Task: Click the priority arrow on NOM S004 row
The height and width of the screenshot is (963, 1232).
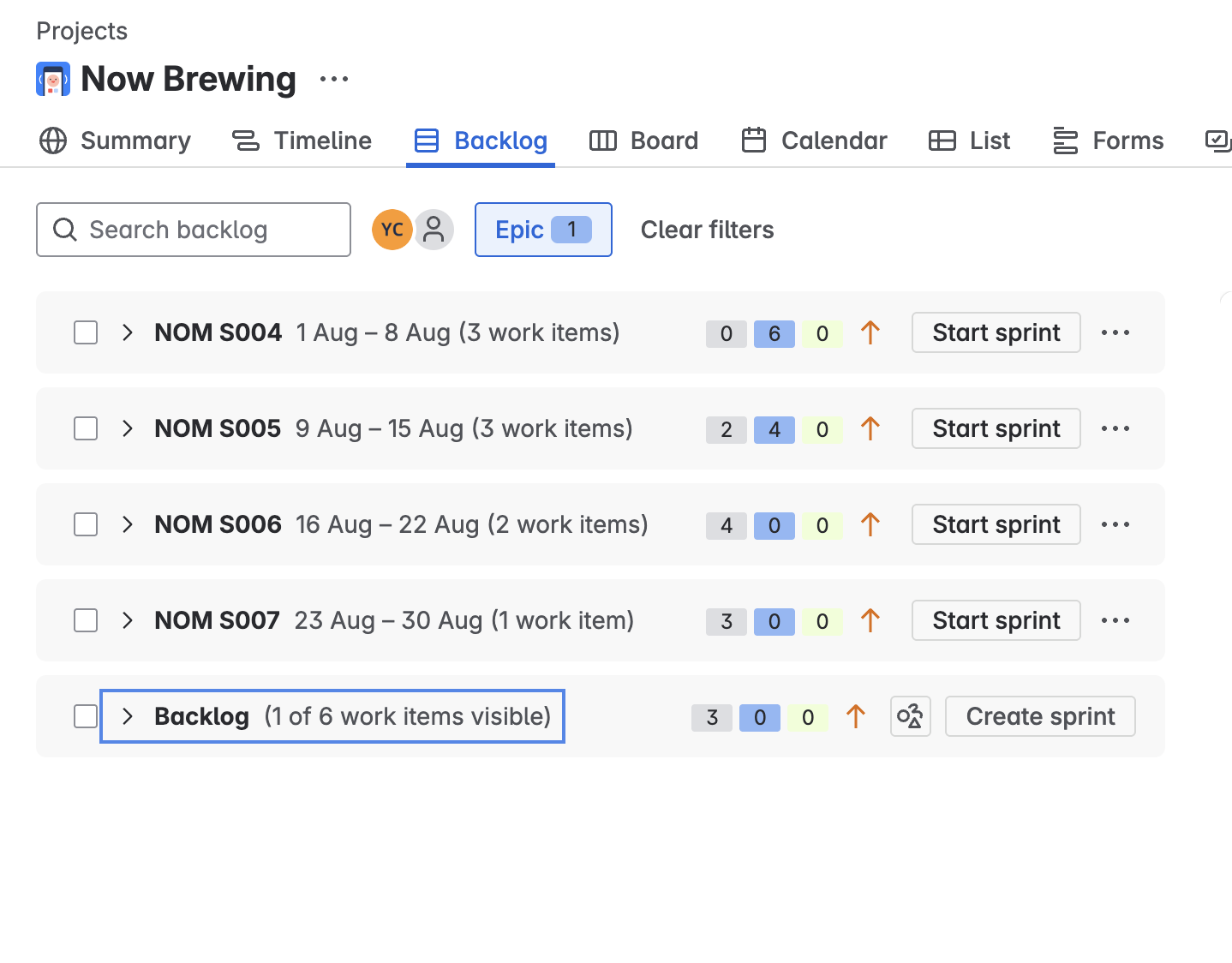Action: (870, 332)
